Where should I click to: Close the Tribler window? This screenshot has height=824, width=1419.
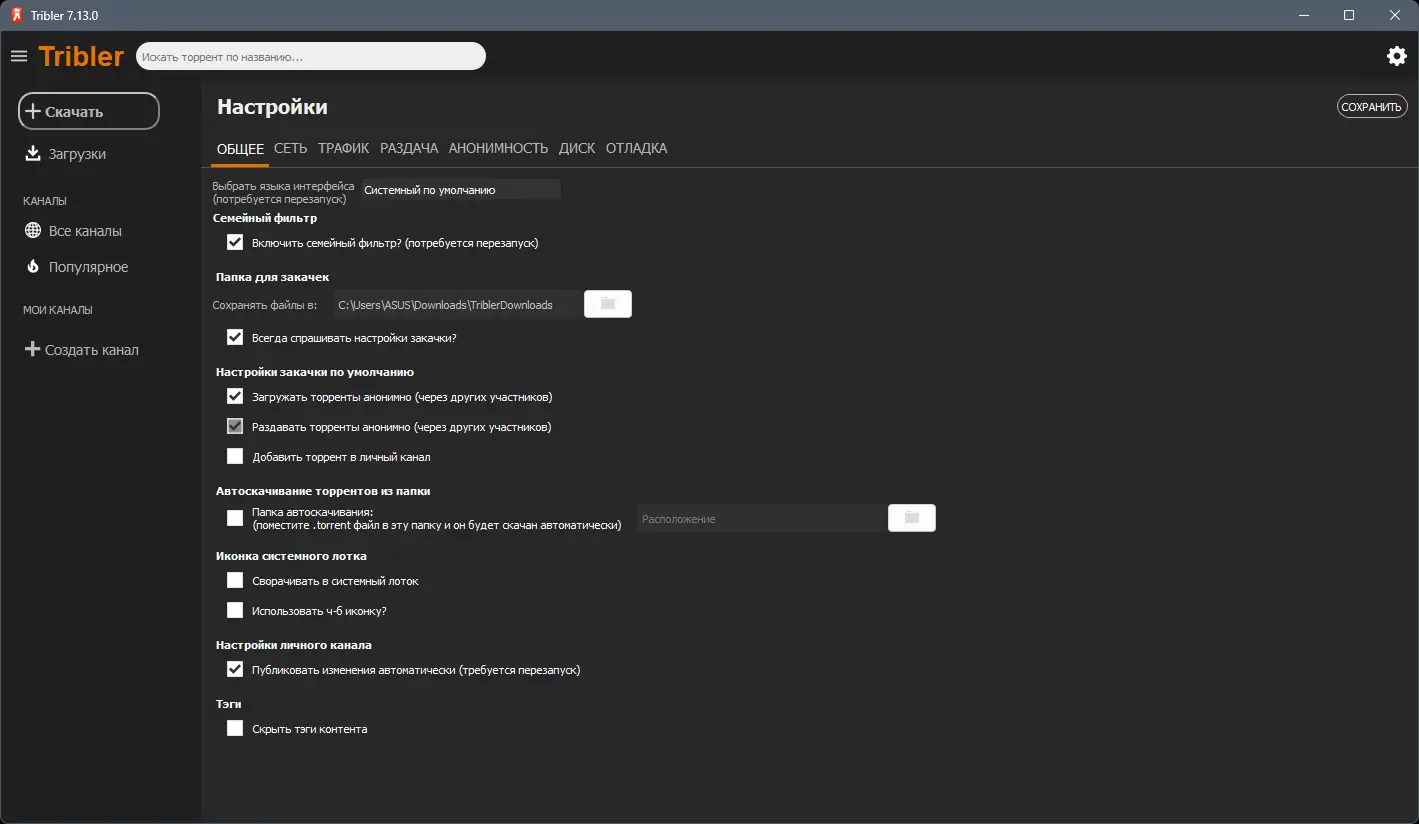1395,15
